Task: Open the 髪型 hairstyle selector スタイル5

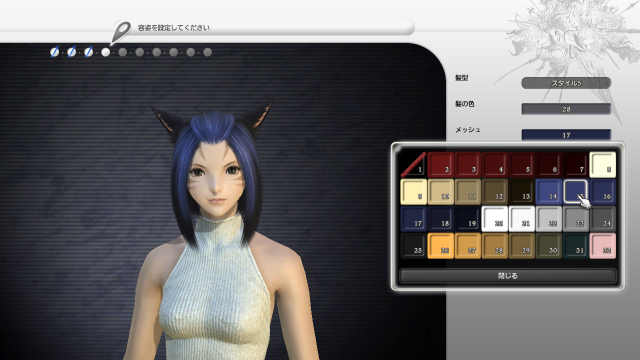Action: pyautogui.click(x=566, y=83)
